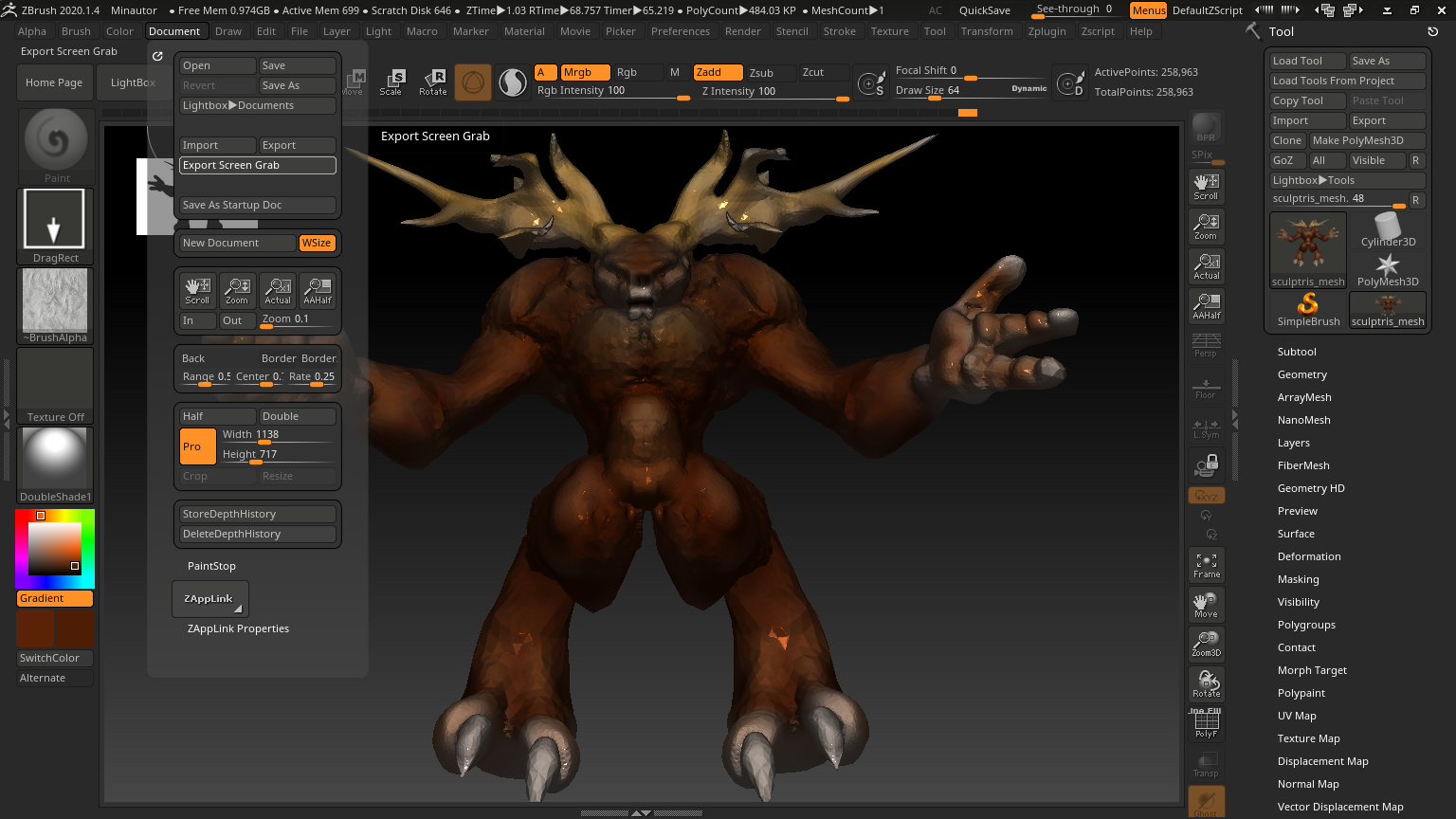Click the Zoom3D icon
The image size is (1456, 819).
point(1207,645)
